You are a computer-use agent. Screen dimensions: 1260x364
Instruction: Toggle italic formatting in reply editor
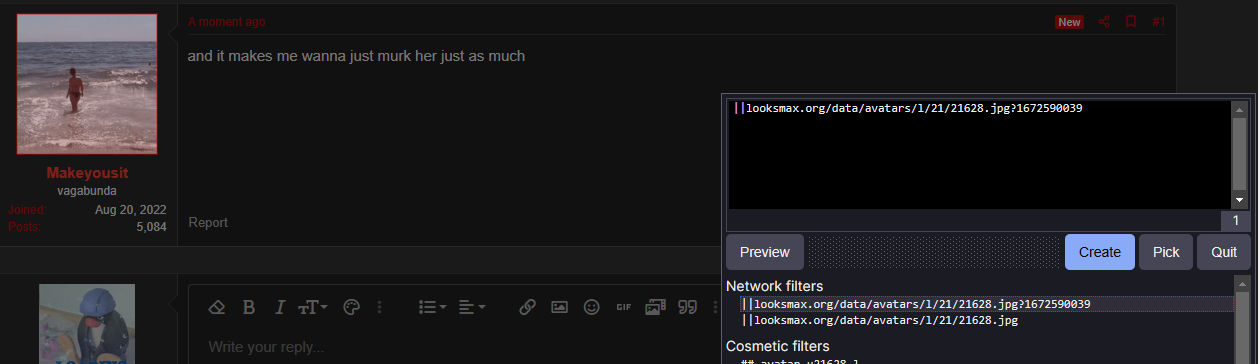click(x=280, y=307)
